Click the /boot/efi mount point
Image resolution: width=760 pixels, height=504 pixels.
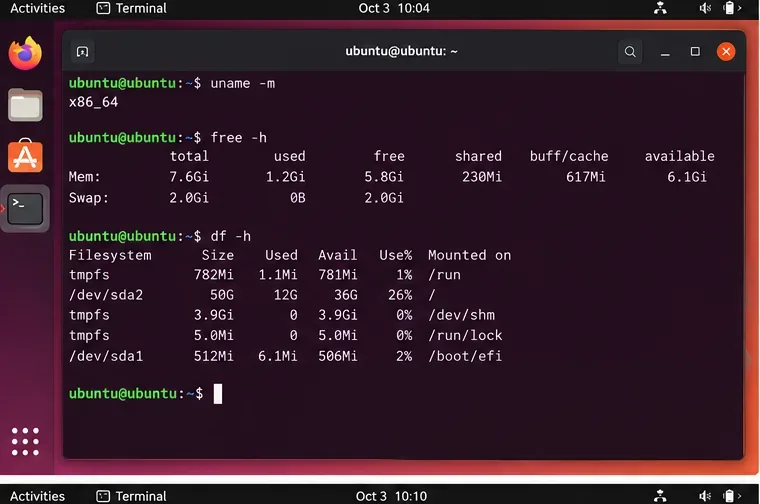pos(465,356)
